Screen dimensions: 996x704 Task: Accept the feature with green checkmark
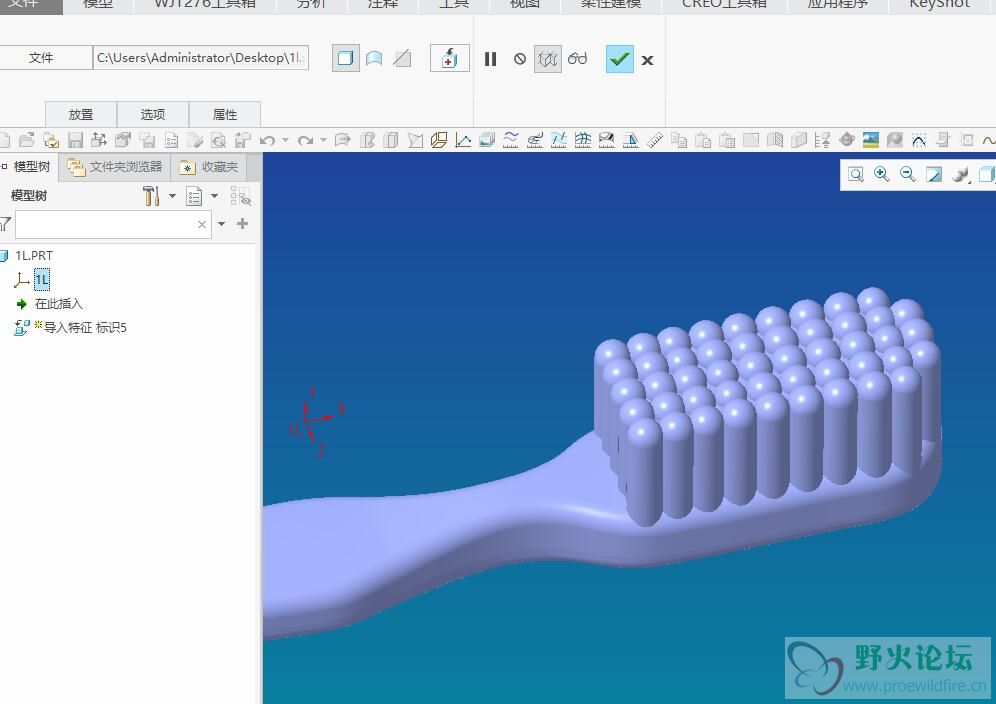pyautogui.click(x=619, y=59)
